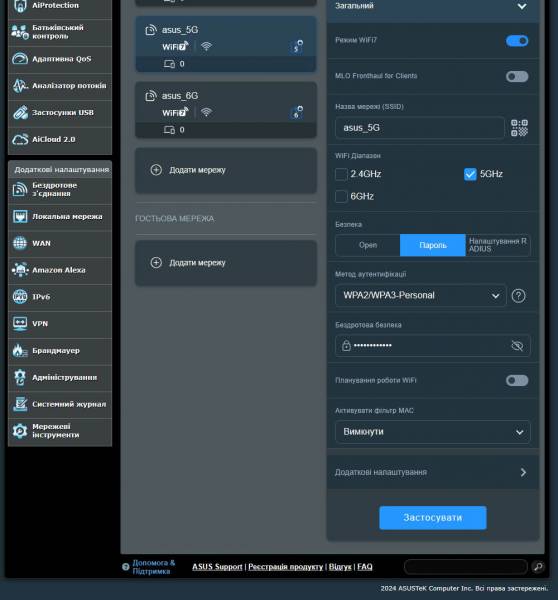Viewport: 558px width, 600px height.
Task: Enable the WiFi scheduling toggle
Action: pos(517,380)
